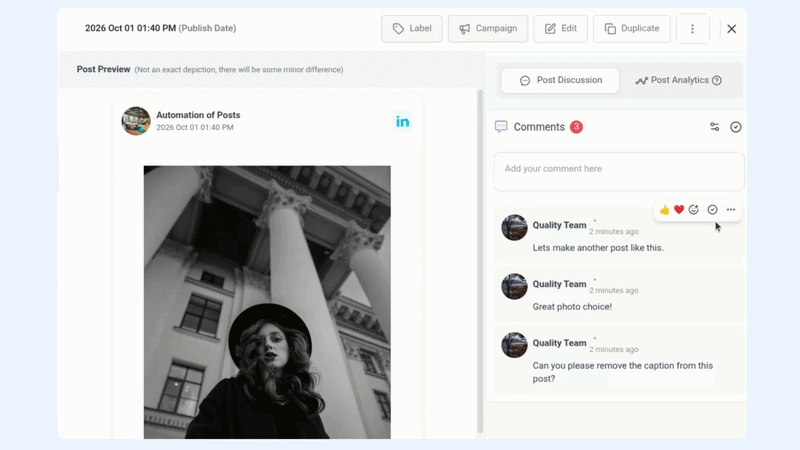Open comments filter settings icon
The width and height of the screenshot is (800, 450).
tap(714, 127)
